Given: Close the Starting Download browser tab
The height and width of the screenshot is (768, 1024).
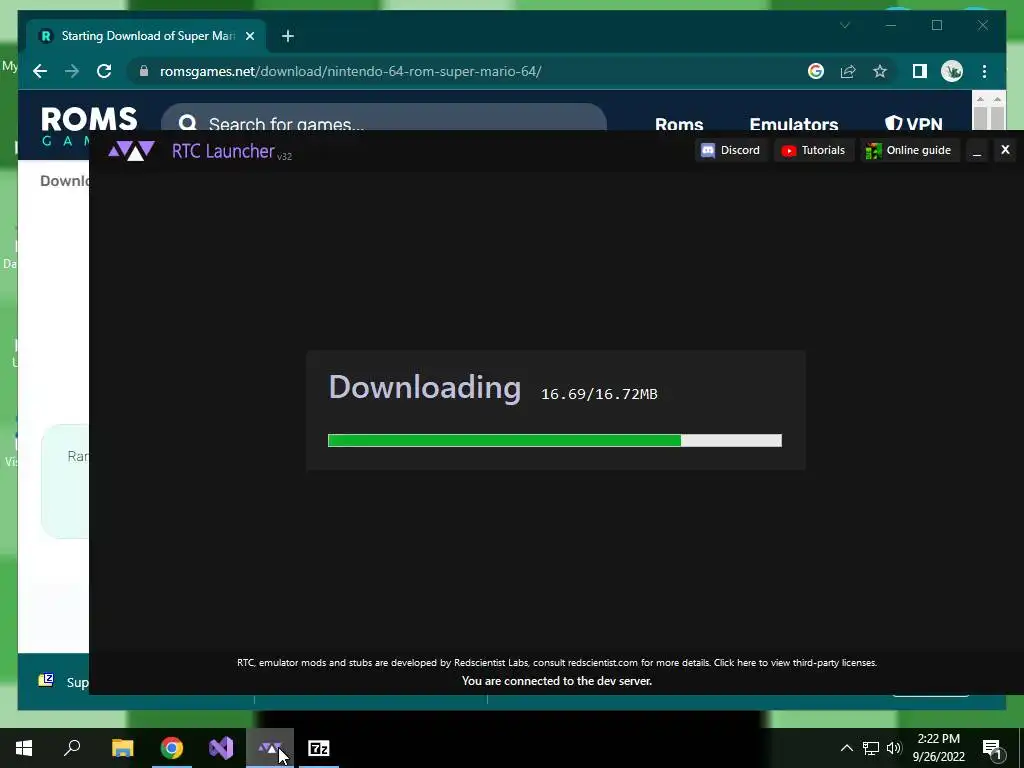Looking at the screenshot, I should click(x=249, y=36).
